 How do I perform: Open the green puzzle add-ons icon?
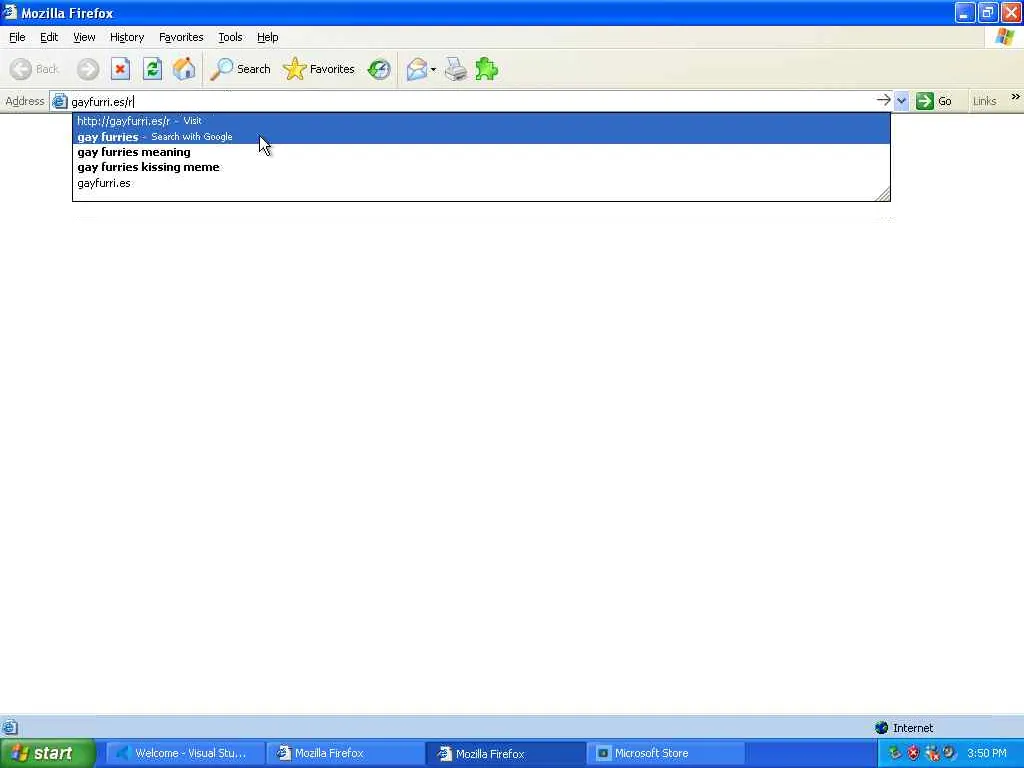(487, 69)
